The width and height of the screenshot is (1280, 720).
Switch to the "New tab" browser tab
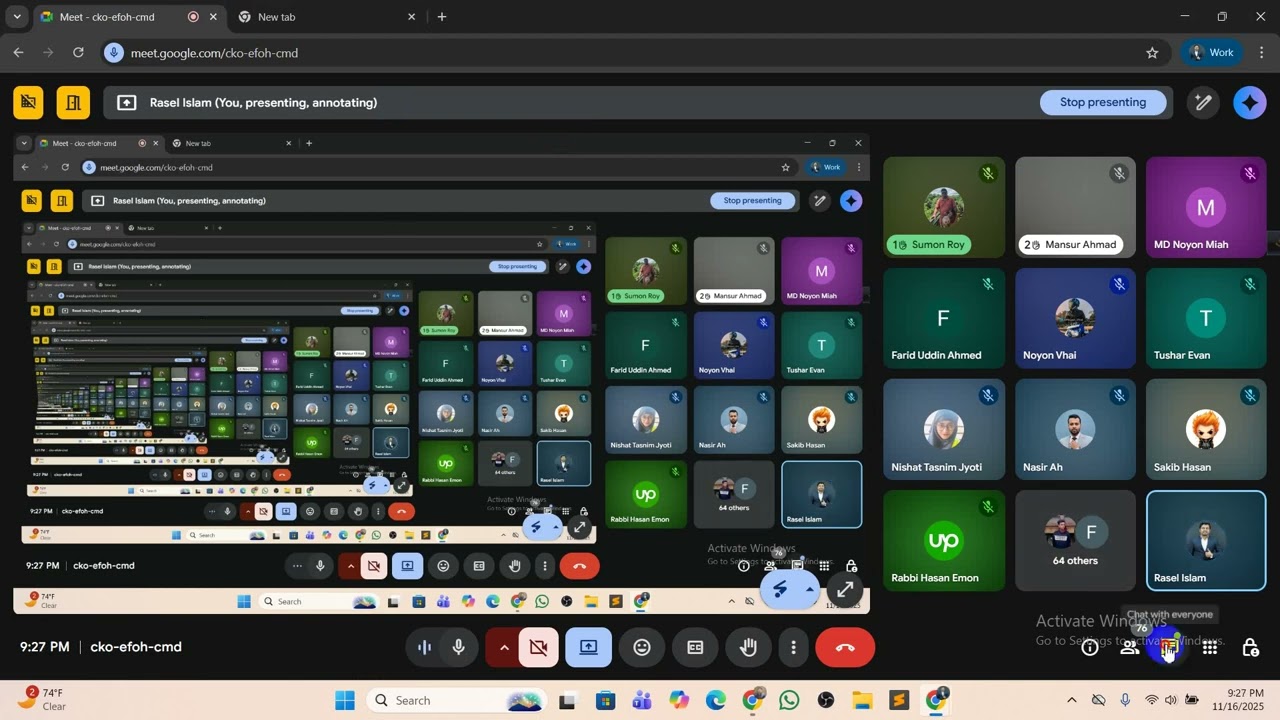point(326,17)
